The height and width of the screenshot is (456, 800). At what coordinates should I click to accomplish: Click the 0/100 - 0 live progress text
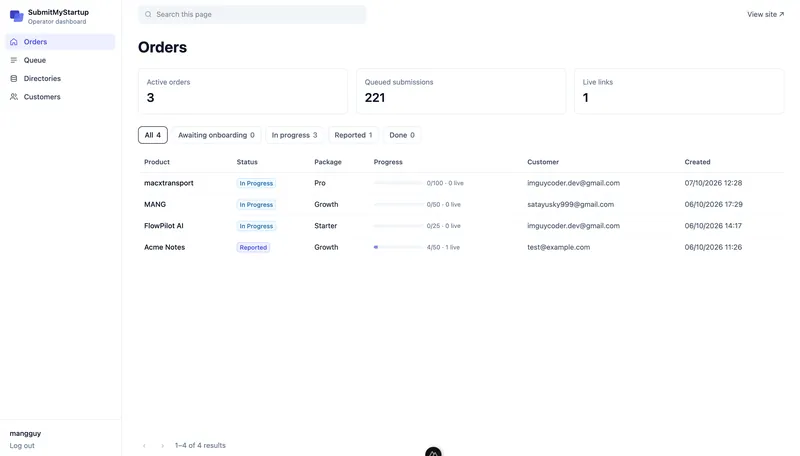point(445,183)
